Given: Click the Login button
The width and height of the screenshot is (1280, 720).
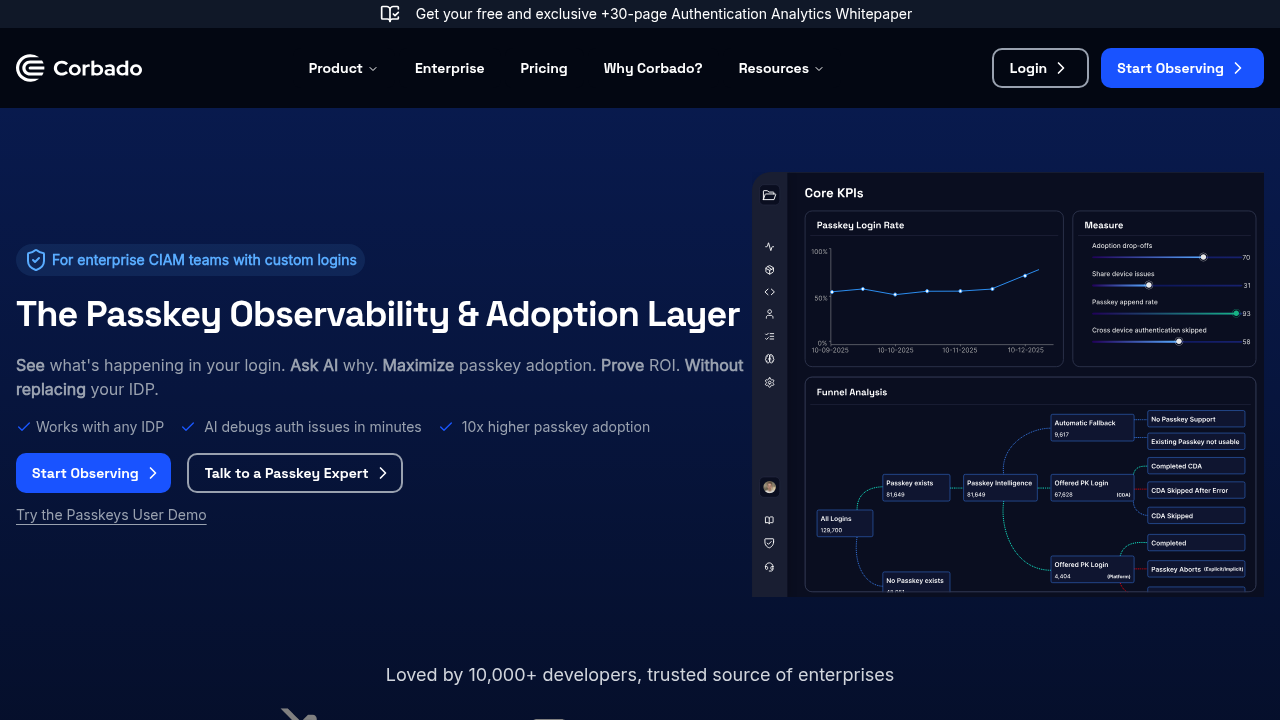Looking at the screenshot, I should tap(1040, 68).
